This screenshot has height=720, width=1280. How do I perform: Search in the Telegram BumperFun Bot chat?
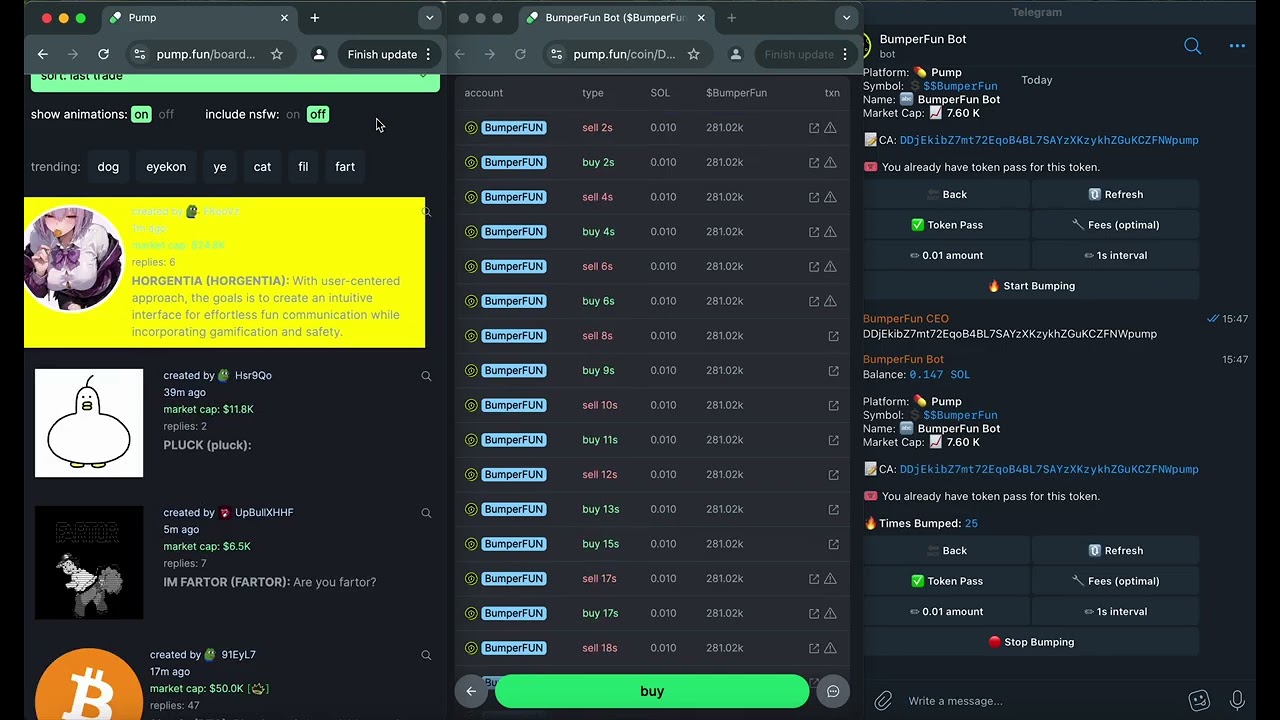coord(1192,46)
